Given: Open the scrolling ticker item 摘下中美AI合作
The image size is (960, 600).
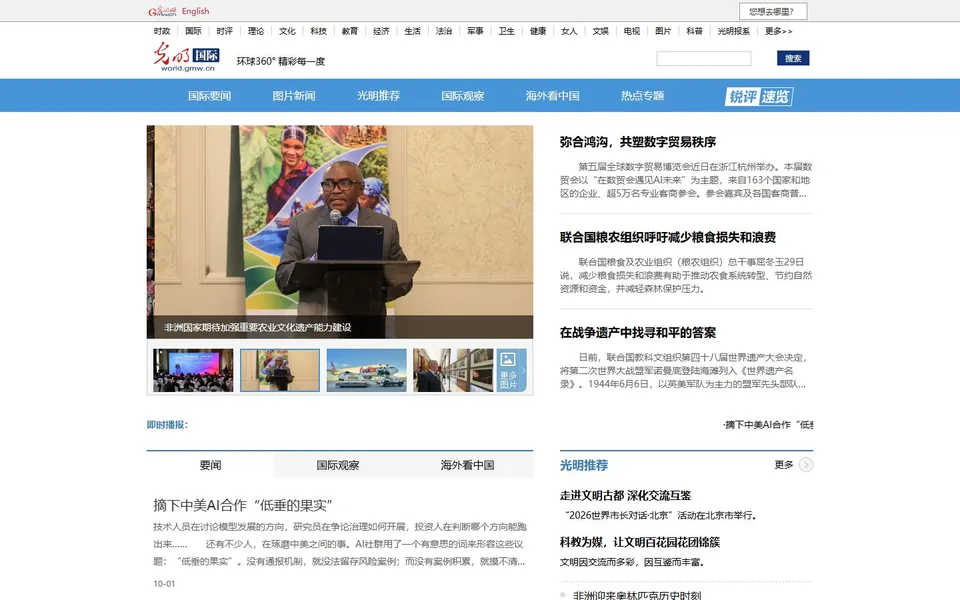Looking at the screenshot, I should 768,425.
